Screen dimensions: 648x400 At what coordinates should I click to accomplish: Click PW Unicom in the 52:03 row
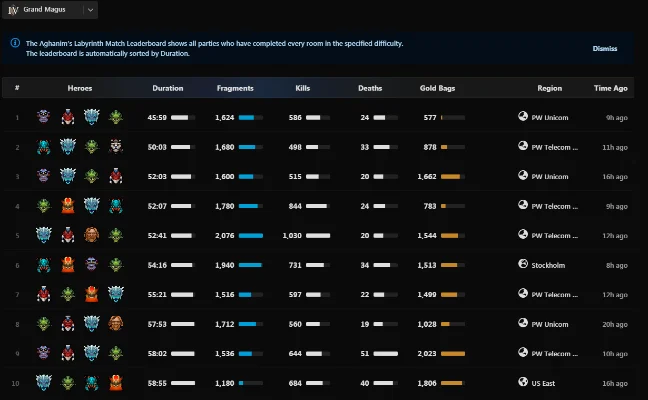click(x=550, y=176)
